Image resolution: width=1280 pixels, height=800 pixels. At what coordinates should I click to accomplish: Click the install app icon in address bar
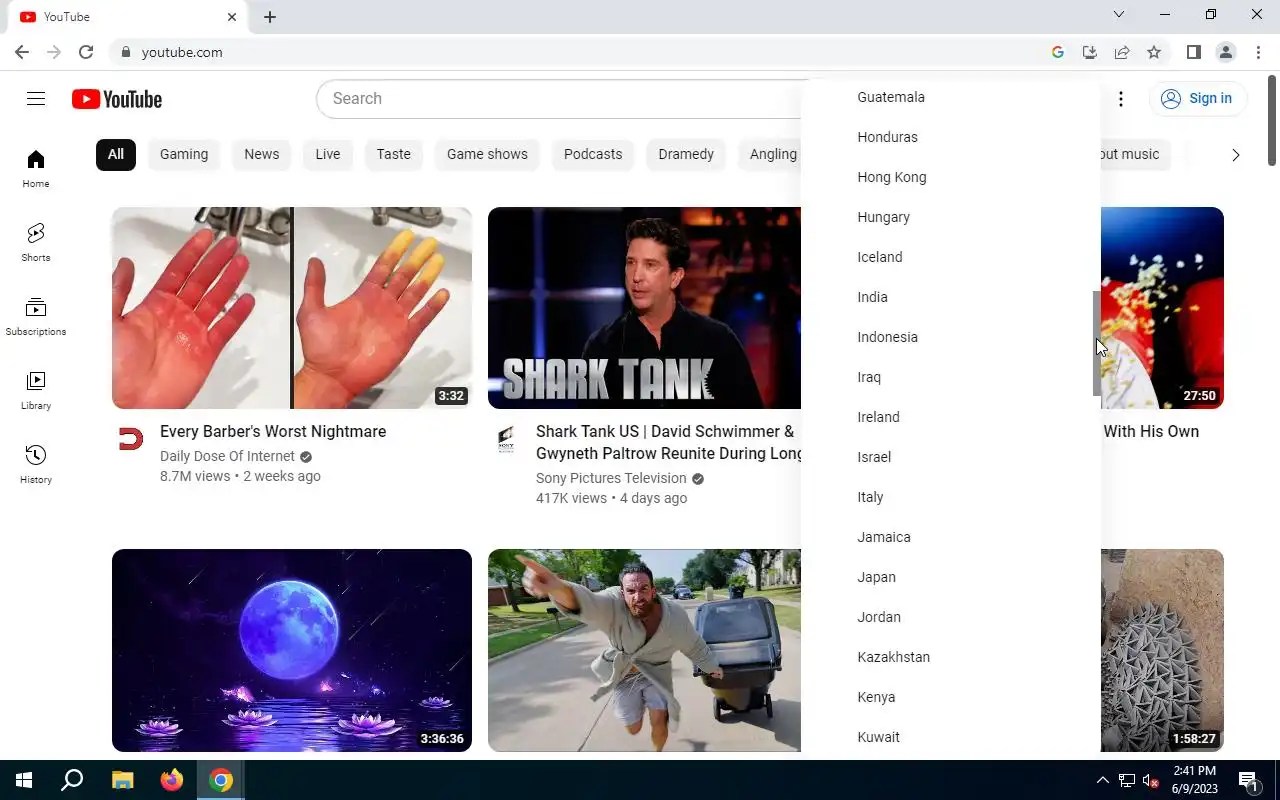[1090, 52]
